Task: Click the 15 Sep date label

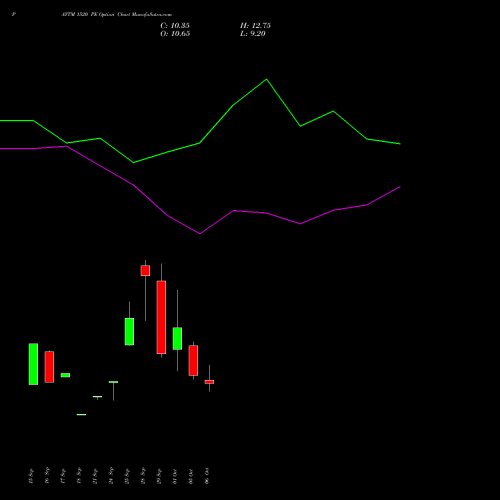Action: pyautogui.click(x=31, y=476)
